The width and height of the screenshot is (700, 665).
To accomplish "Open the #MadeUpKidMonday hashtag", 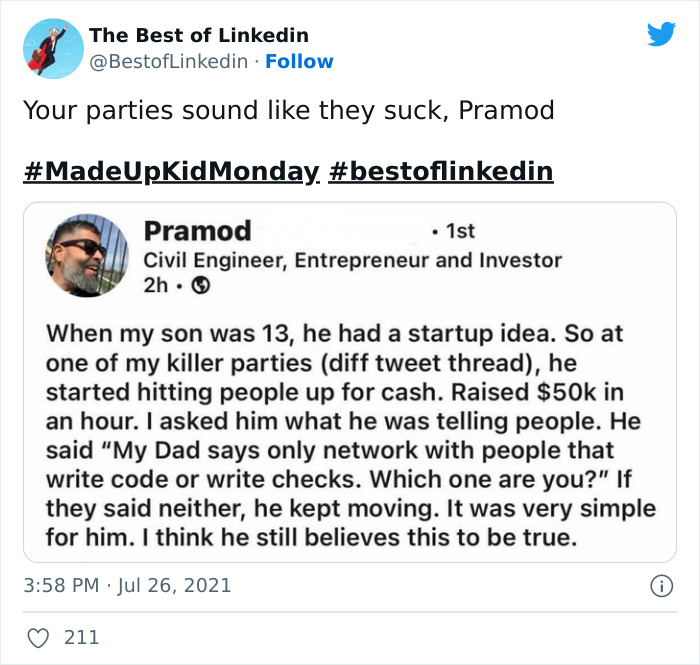I will pyautogui.click(x=170, y=171).
